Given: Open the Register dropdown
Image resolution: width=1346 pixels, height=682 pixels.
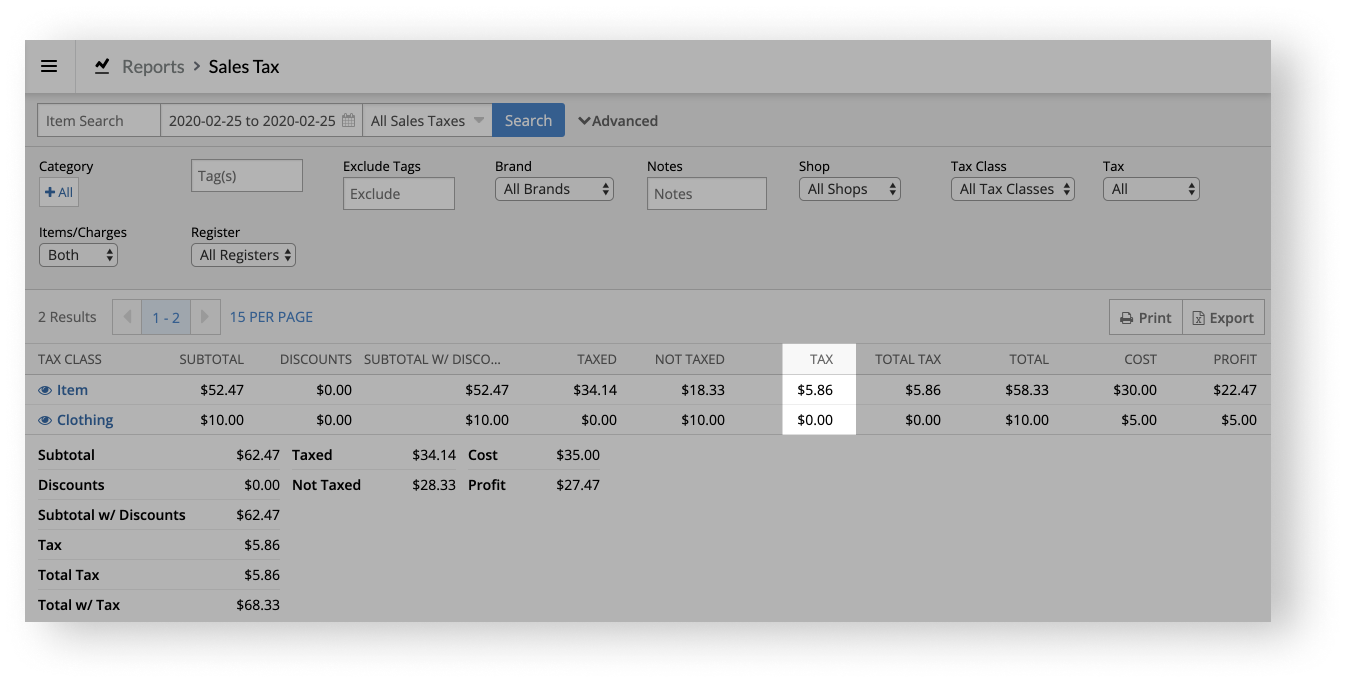Looking at the screenshot, I should click(x=243, y=255).
